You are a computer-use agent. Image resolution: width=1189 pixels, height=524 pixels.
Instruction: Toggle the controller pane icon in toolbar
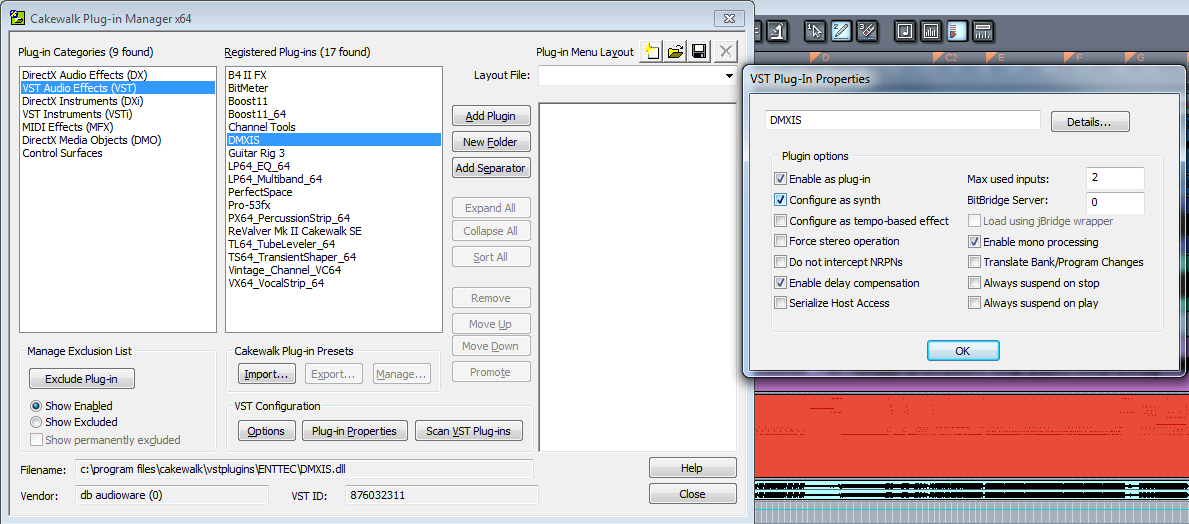[x=984, y=31]
